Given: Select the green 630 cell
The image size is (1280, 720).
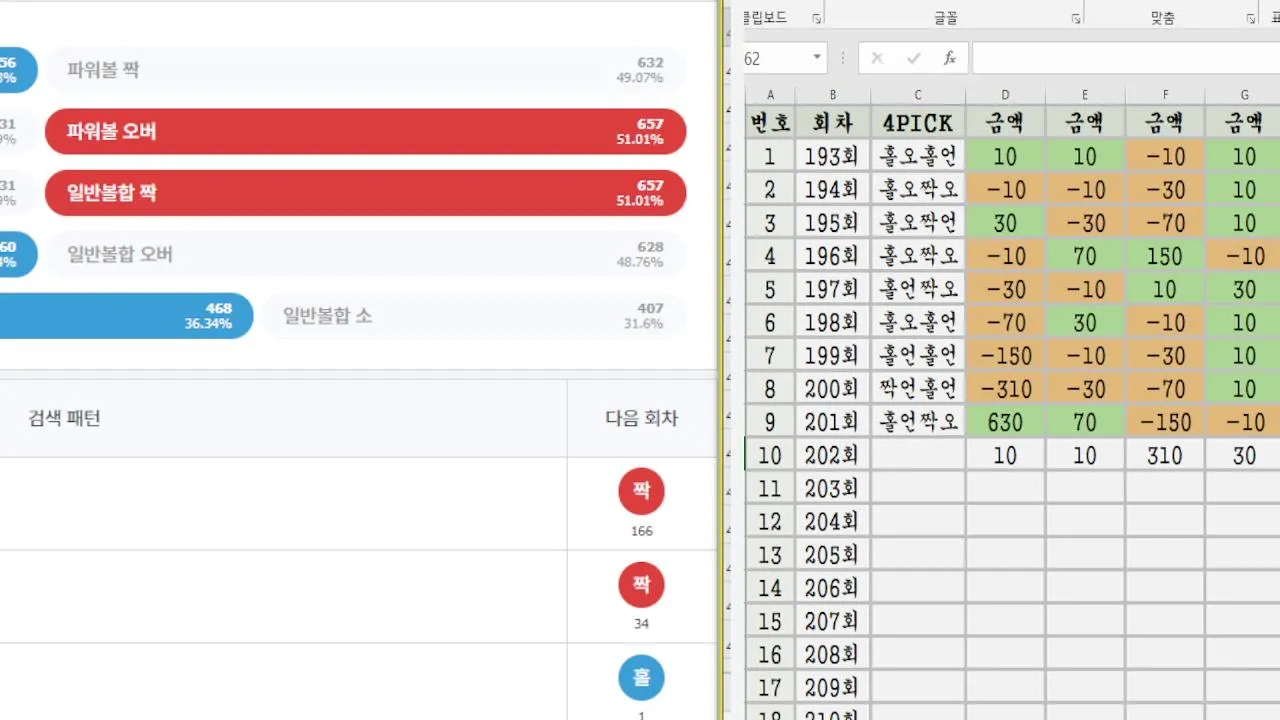Looking at the screenshot, I should 1005,422.
